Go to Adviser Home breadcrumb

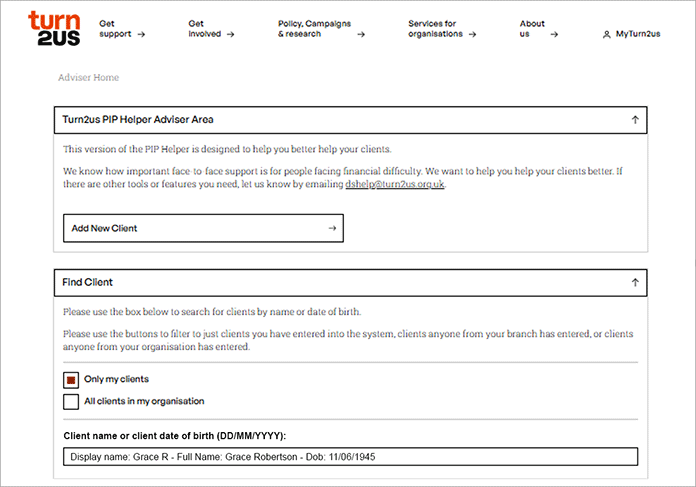point(88,77)
